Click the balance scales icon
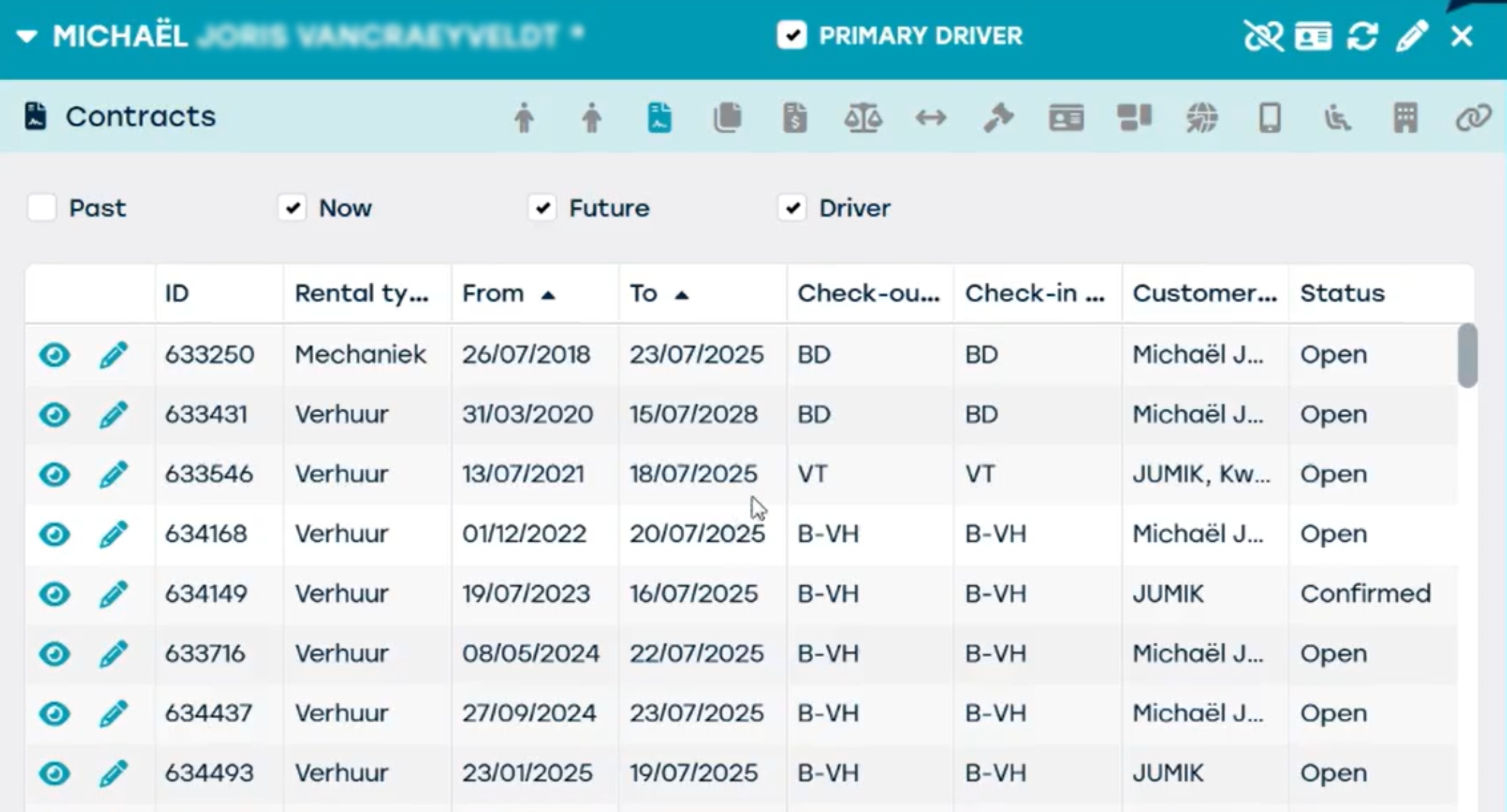1507x812 pixels. coord(863,118)
